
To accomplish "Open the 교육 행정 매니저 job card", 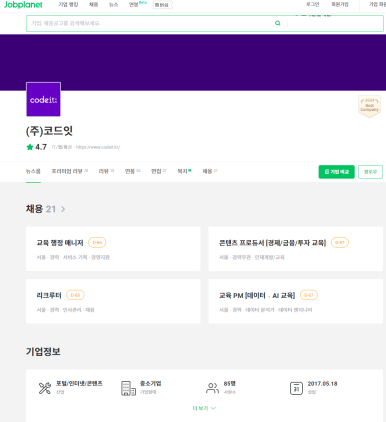I will pyautogui.click(x=113, y=249).
